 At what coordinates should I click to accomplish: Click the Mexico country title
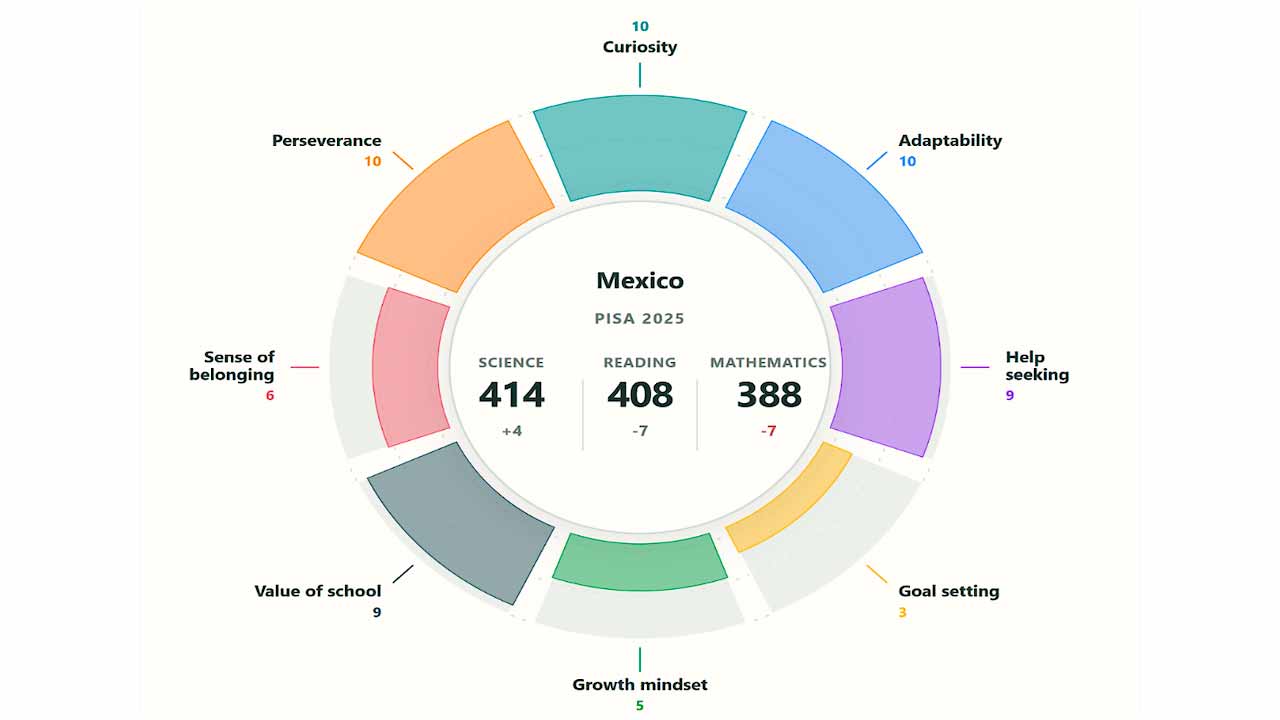640,281
